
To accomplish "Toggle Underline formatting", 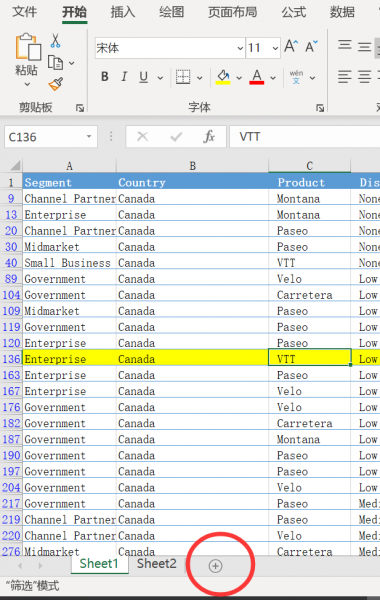I will pos(144,77).
